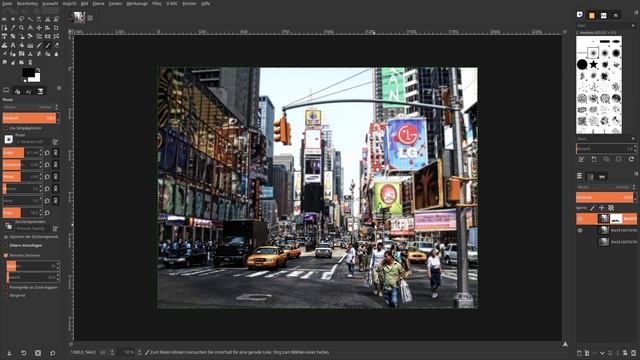The width and height of the screenshot is (640, 360).
Task: Select the Scissors Select tool
Action: point(48,19)
